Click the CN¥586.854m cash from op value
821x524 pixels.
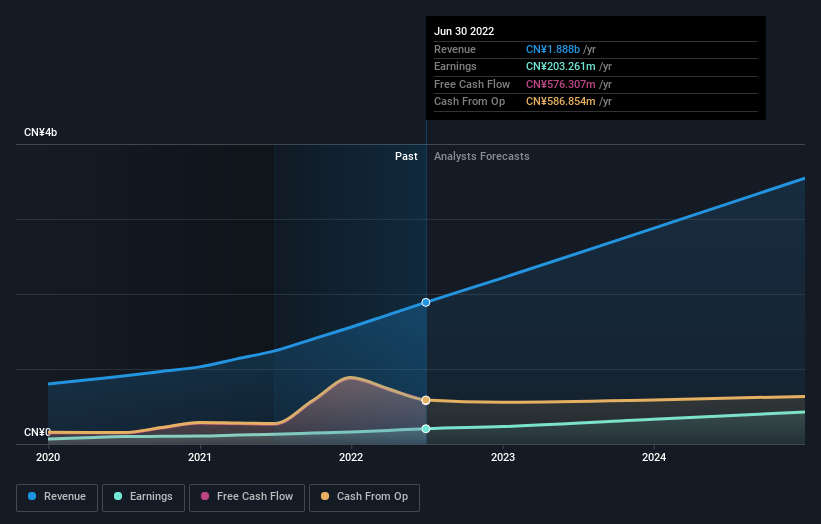[x=561, y=102]
